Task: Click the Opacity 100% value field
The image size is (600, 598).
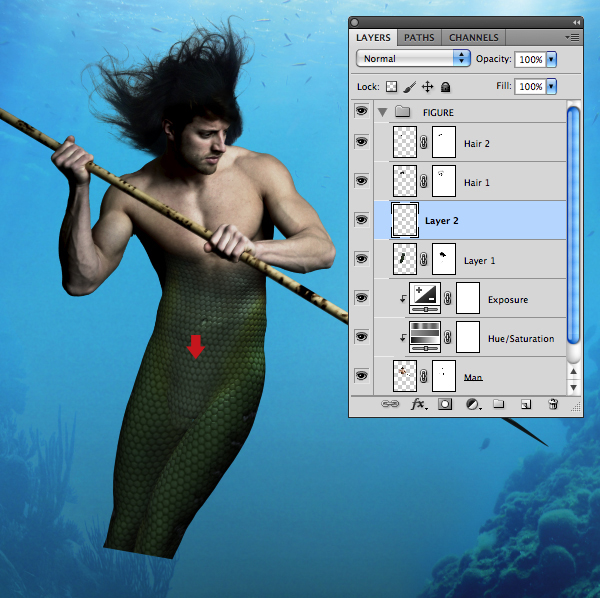Action: (530, 59)
